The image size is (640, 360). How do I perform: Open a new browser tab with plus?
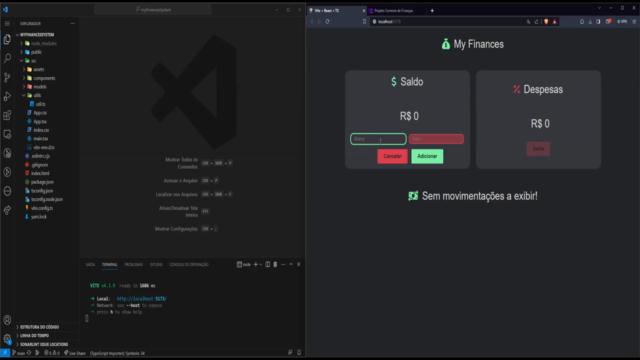(x=432, y=11)
